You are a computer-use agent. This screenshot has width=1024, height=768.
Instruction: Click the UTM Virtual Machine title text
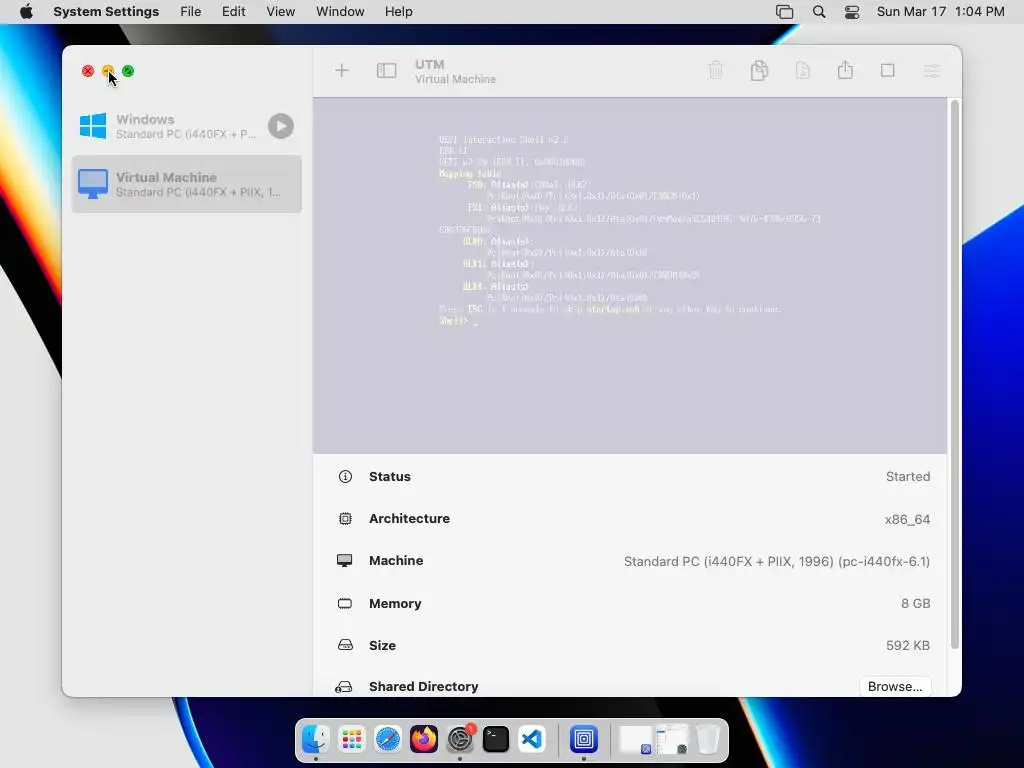click(x=455, y=71)
